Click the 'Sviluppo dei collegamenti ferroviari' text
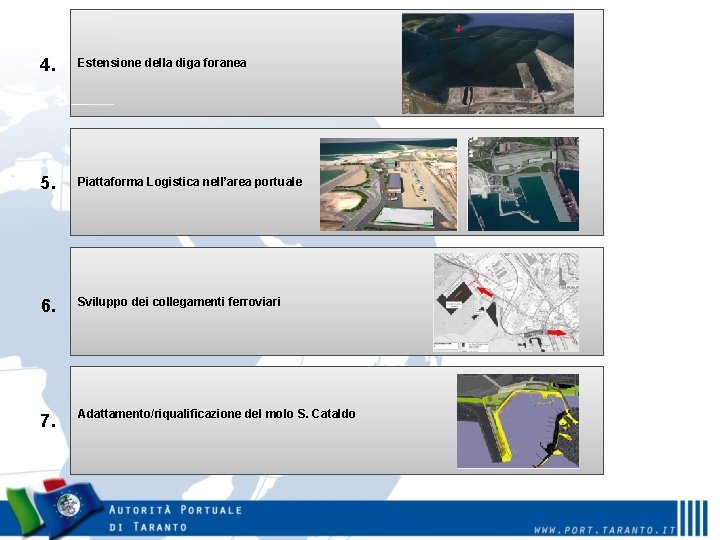Viewport: 720px width, 540px height. [179, 302]
